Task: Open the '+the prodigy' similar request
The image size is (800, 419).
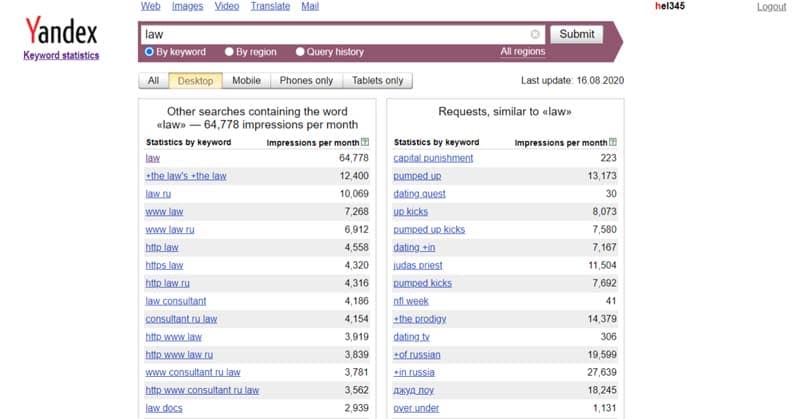Action: (420, 319)
